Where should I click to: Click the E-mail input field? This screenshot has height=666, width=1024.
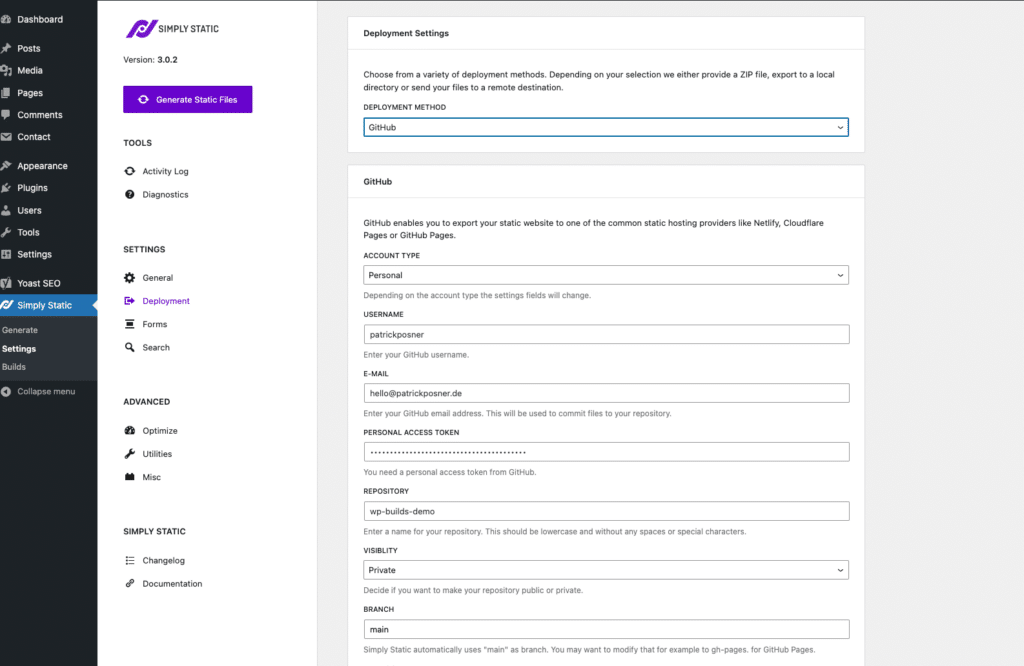[606, 393]
